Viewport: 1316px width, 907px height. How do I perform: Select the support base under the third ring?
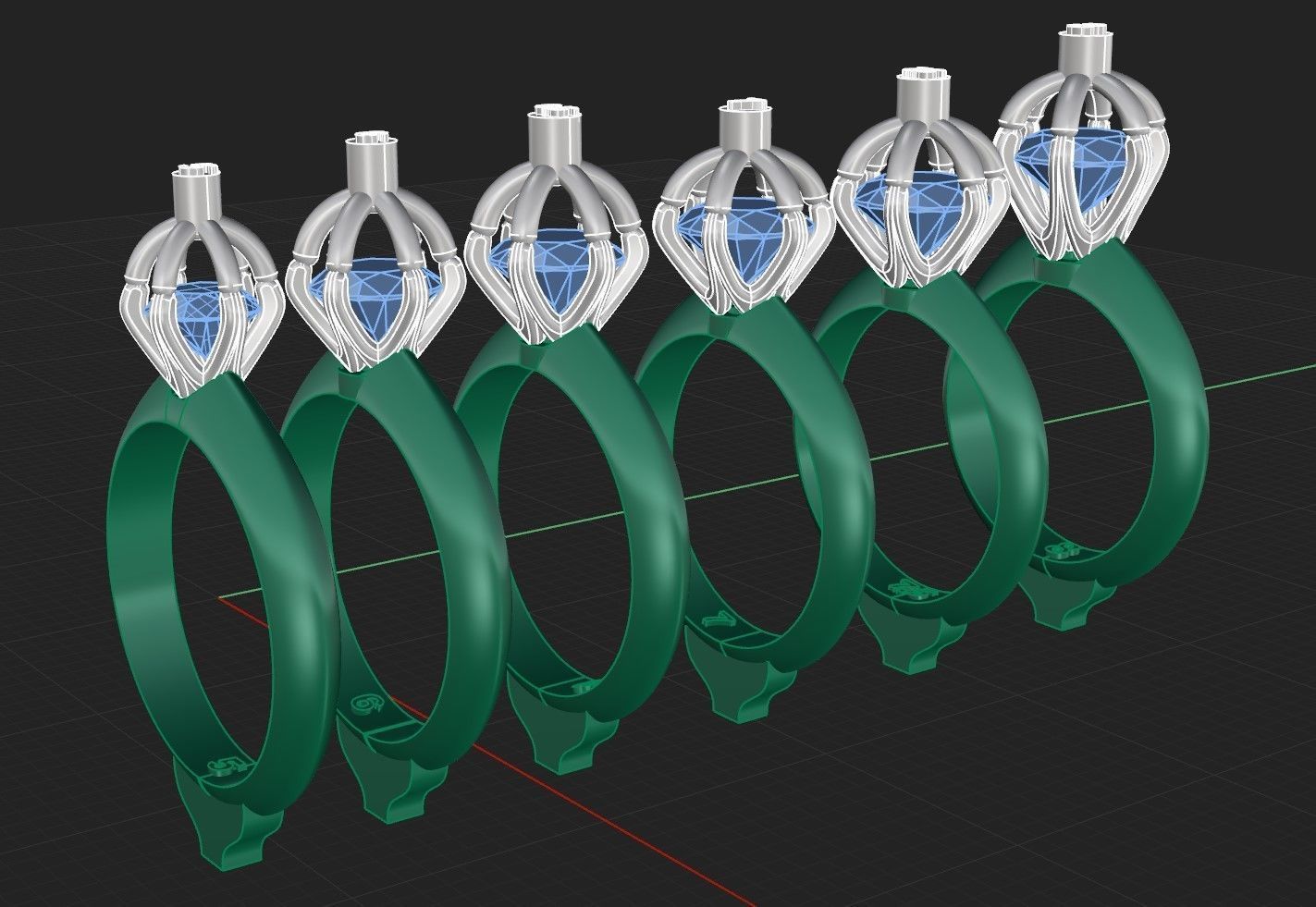(562, 730)
